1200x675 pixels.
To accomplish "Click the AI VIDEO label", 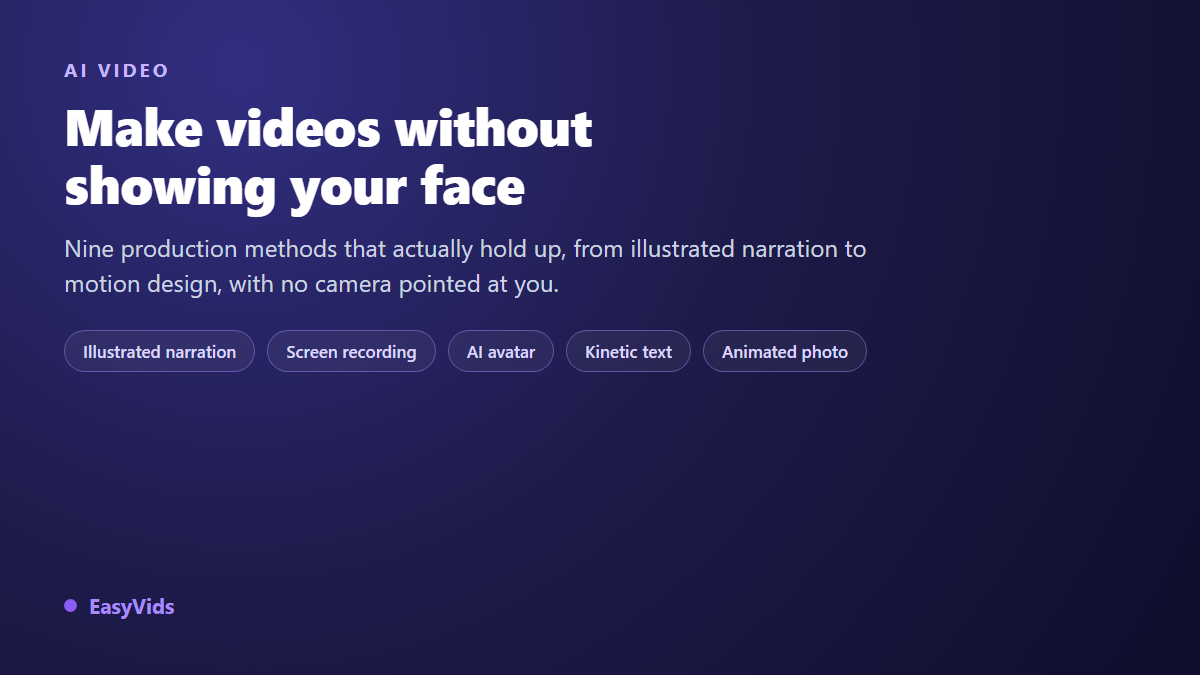I will point(117,71).
